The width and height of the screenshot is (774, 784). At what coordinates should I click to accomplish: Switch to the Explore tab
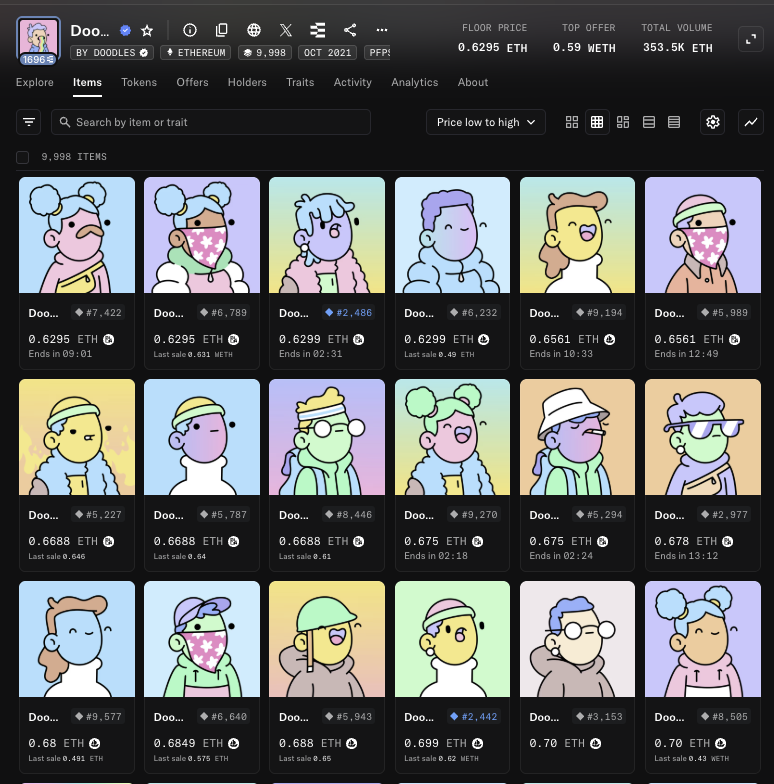coord(34,82)
